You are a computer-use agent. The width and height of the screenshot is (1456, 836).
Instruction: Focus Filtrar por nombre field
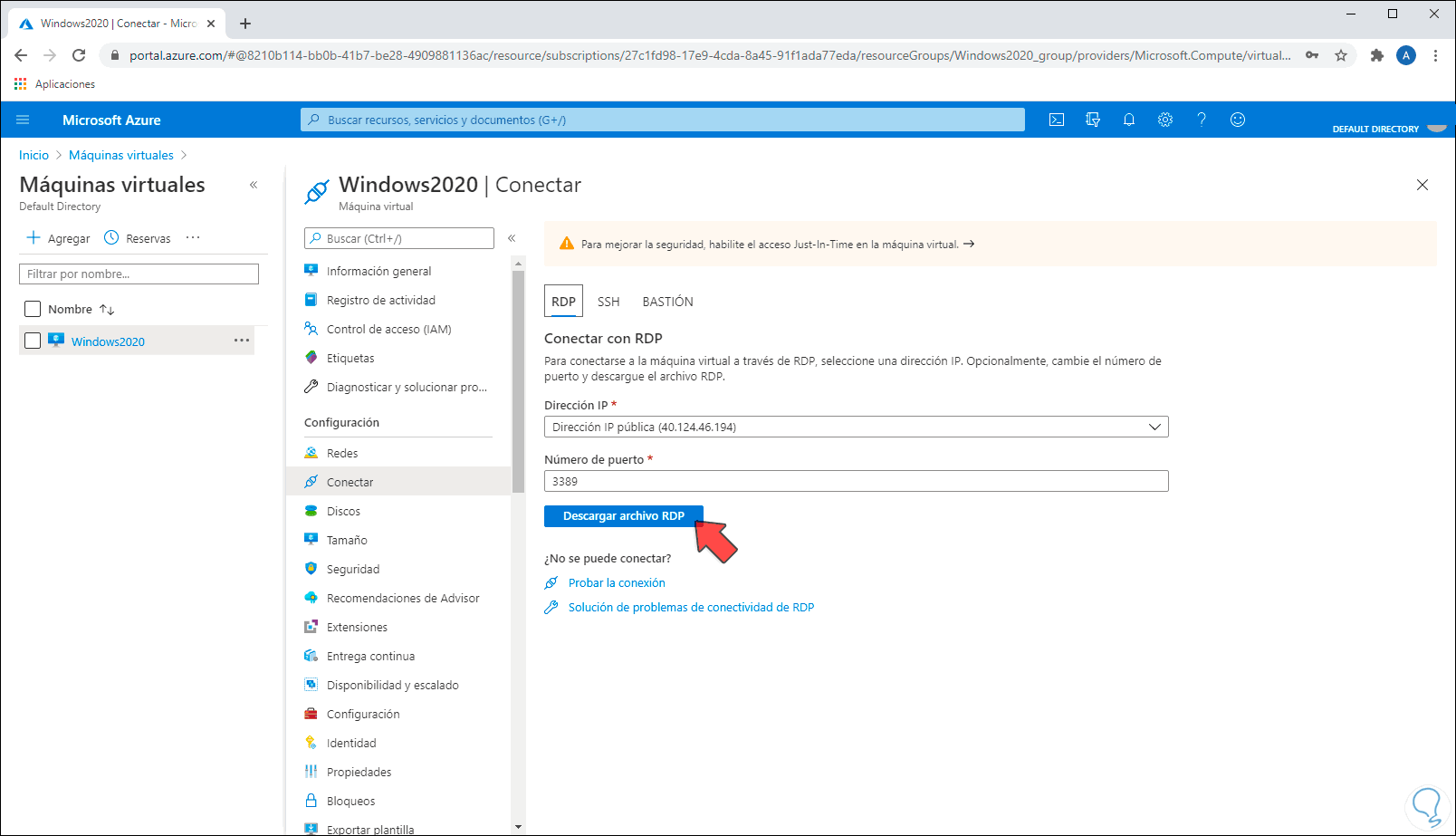pyautogui.click(x=139, y=274)
